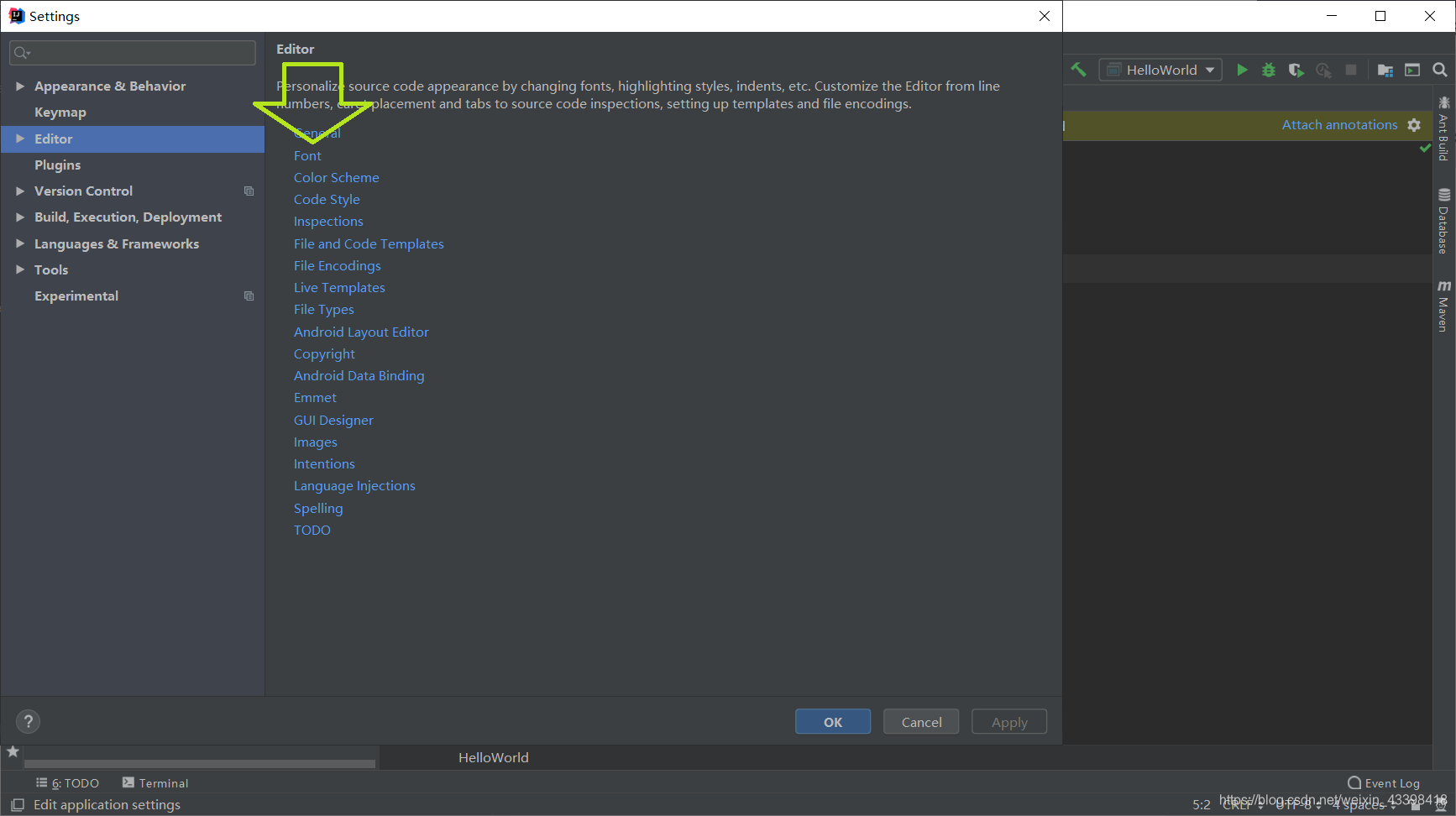Open the File Encodings link
This screenshot has height=816, width=1456.
click(338, 266)
